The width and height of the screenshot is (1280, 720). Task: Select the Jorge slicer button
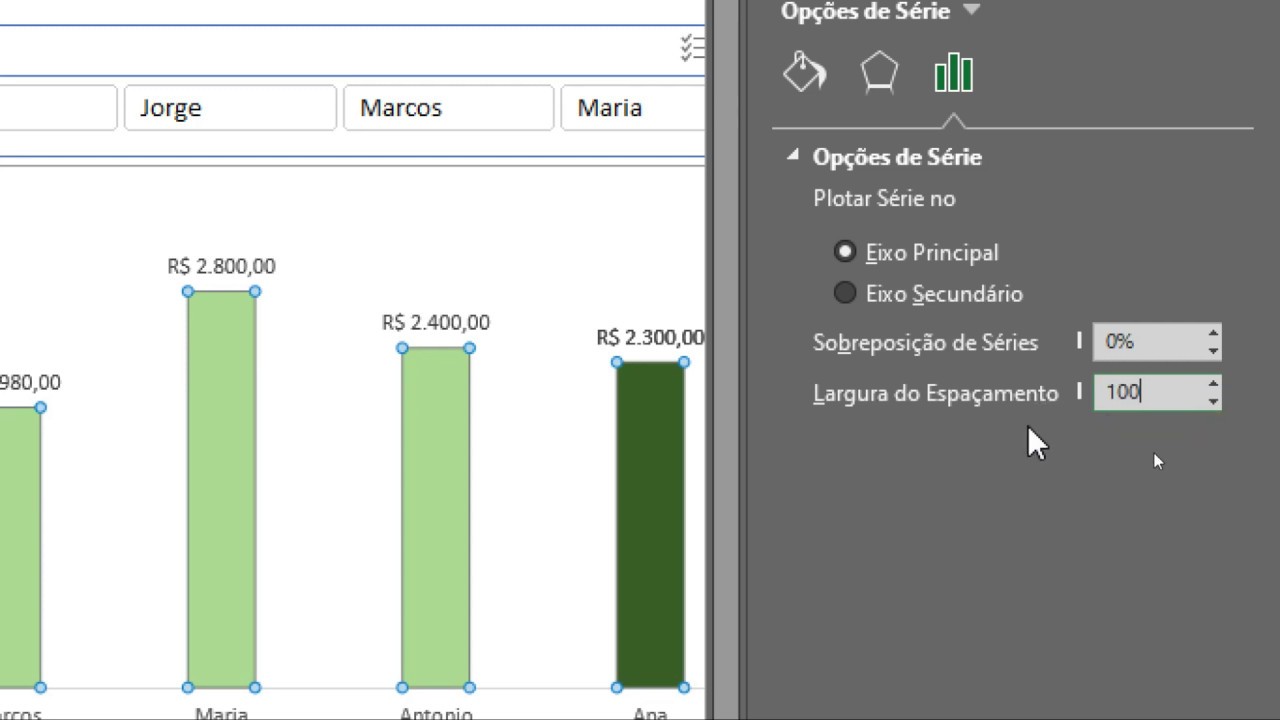(x=230, y=108)
